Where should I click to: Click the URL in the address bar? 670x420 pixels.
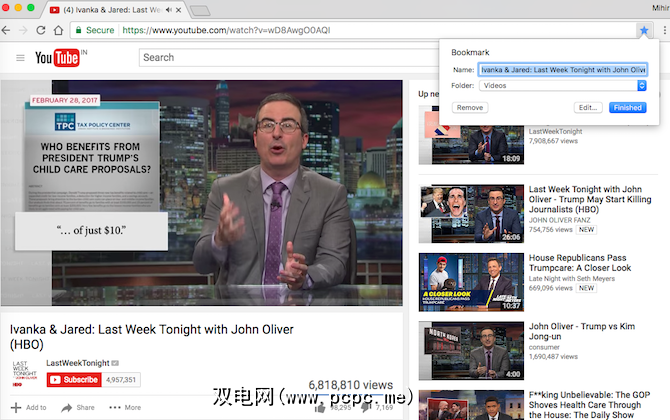point(226,30)
